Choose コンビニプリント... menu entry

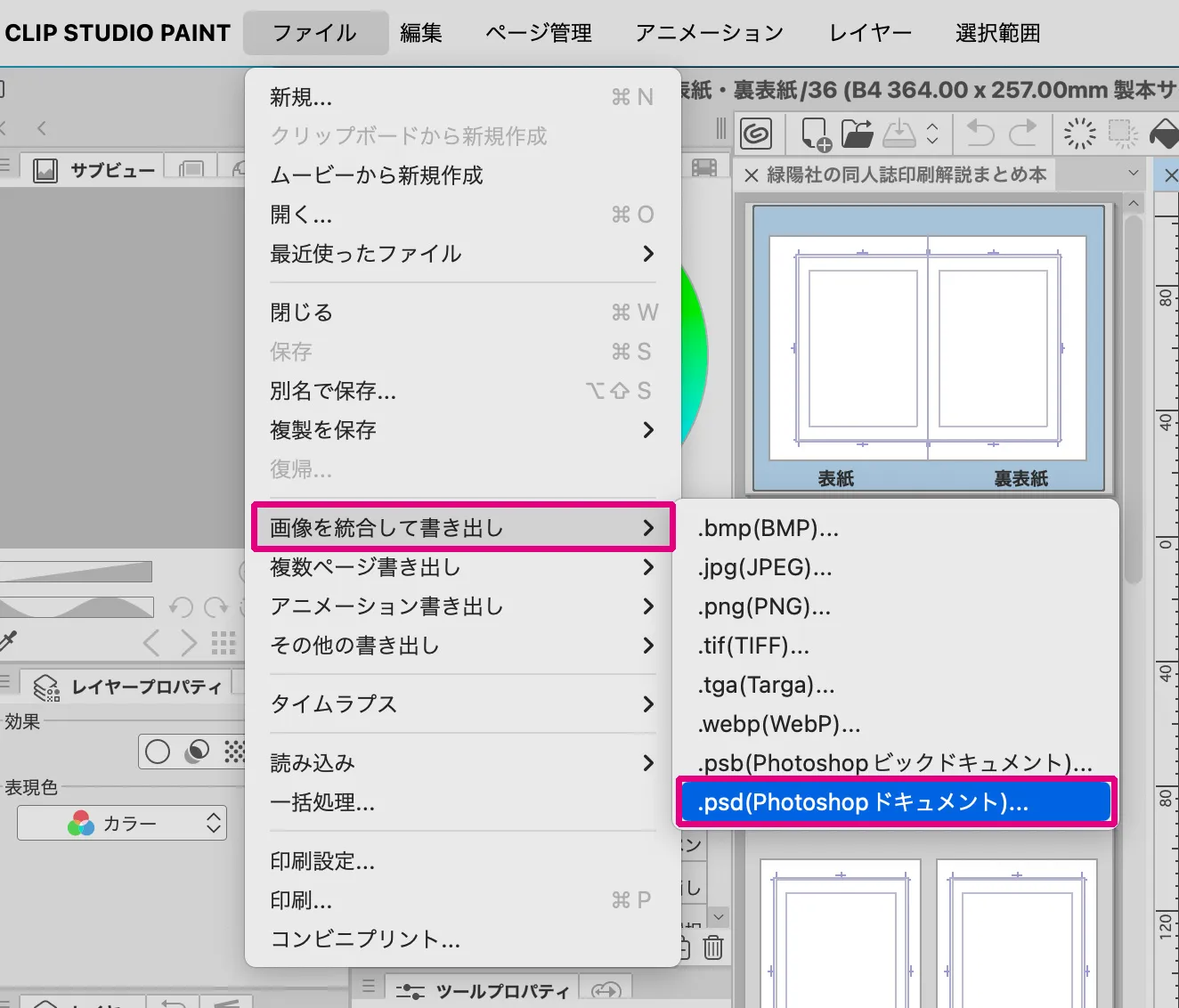coord(463,939)
